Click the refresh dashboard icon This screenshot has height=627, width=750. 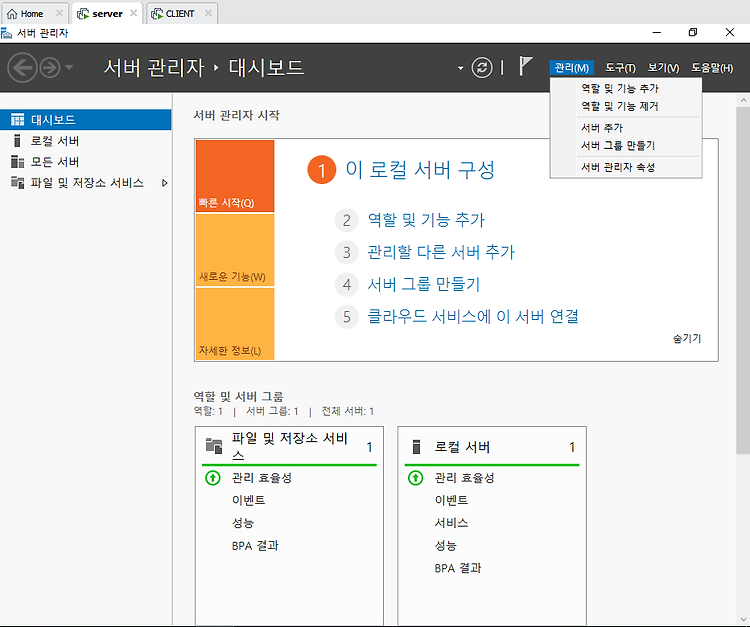pyautogui.click(x=482, y=67)
